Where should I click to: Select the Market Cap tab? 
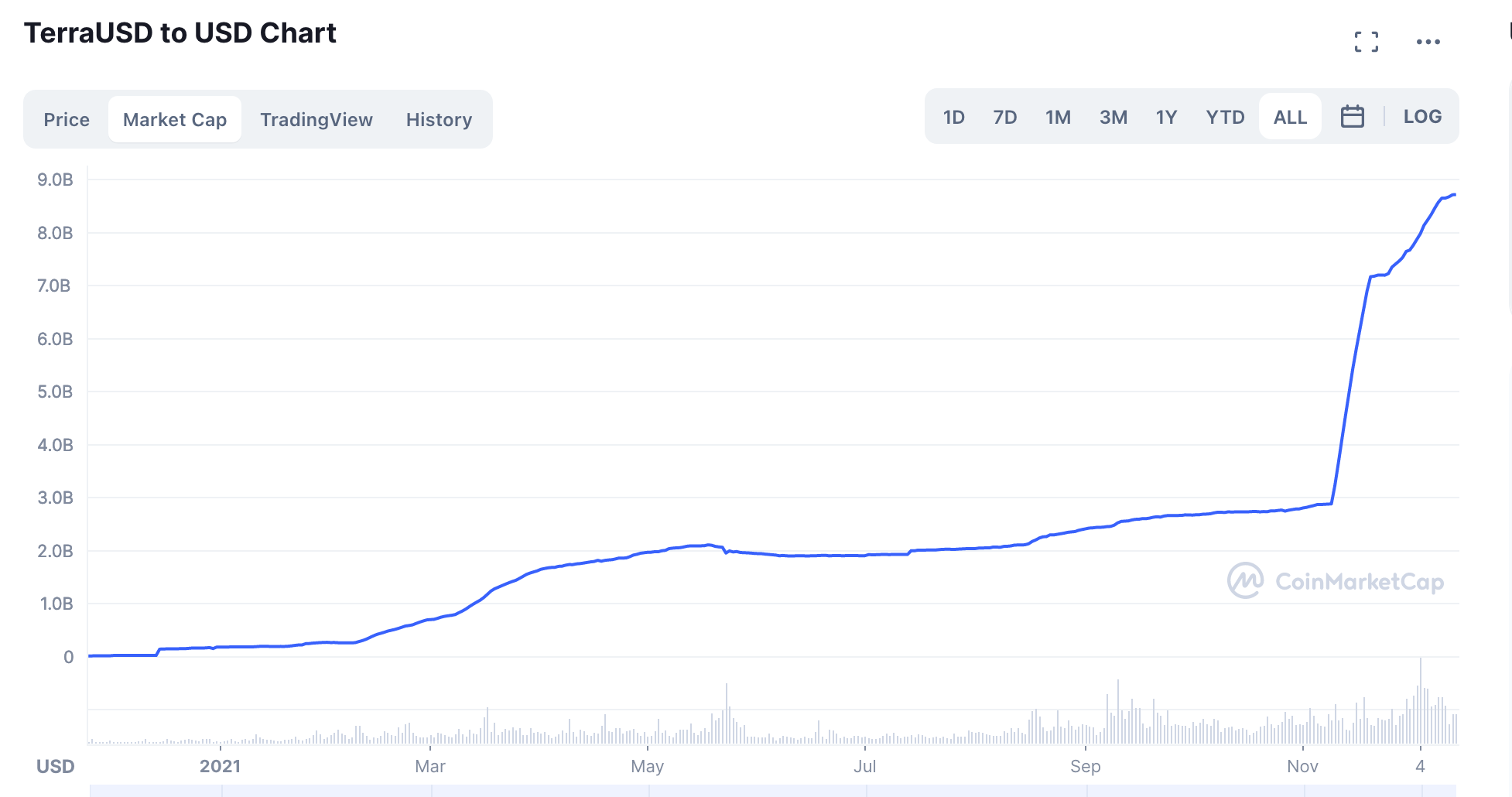point(175,119)
